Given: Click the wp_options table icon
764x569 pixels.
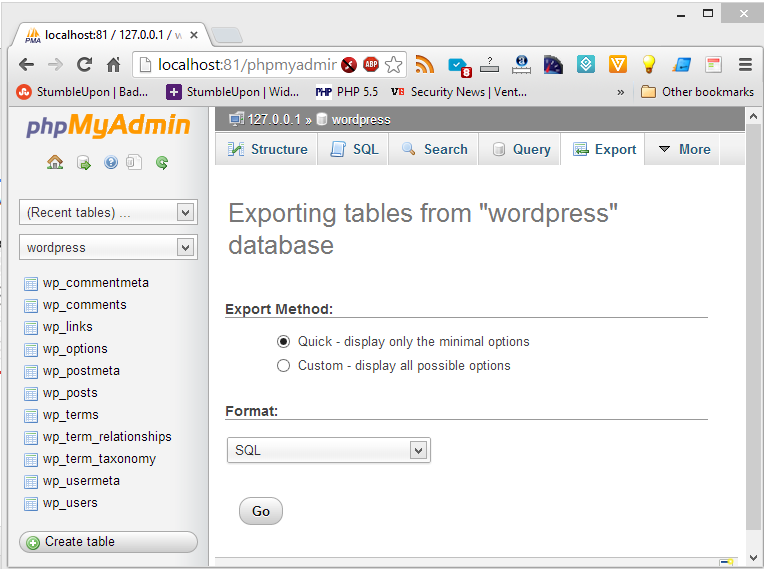Looking at the screenshot, I should pos(31,349).
